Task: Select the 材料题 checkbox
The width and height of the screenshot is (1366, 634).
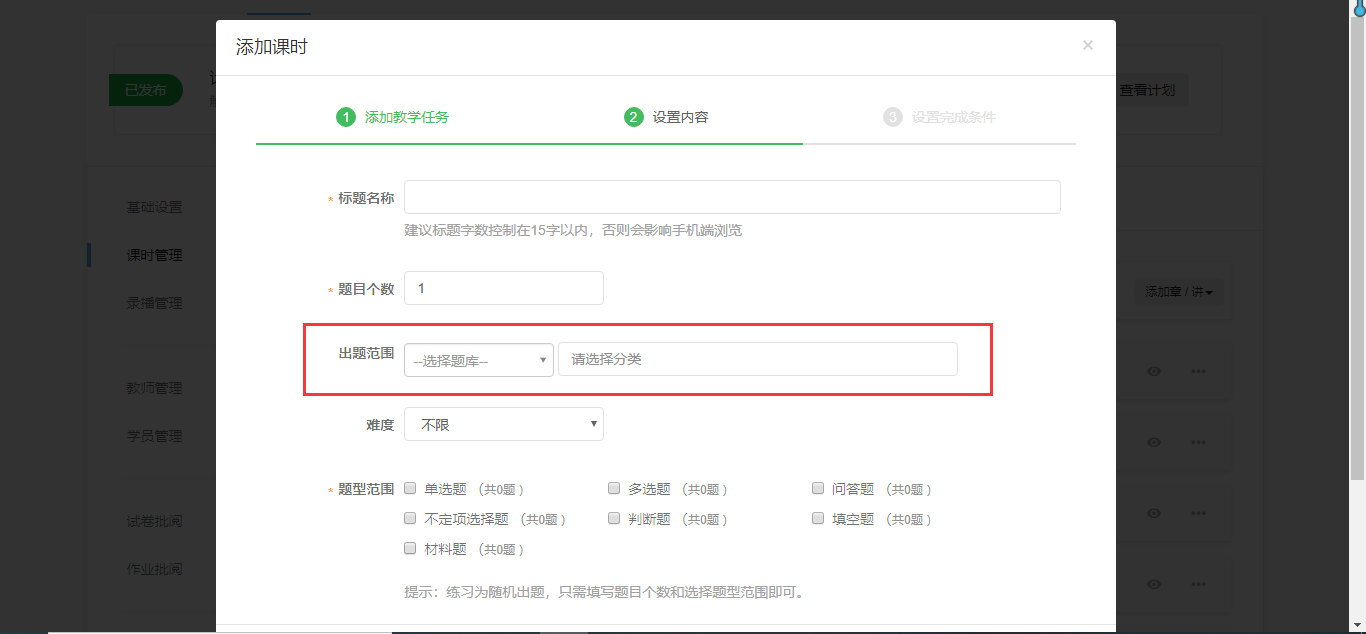Action: (x=410, y=549)
